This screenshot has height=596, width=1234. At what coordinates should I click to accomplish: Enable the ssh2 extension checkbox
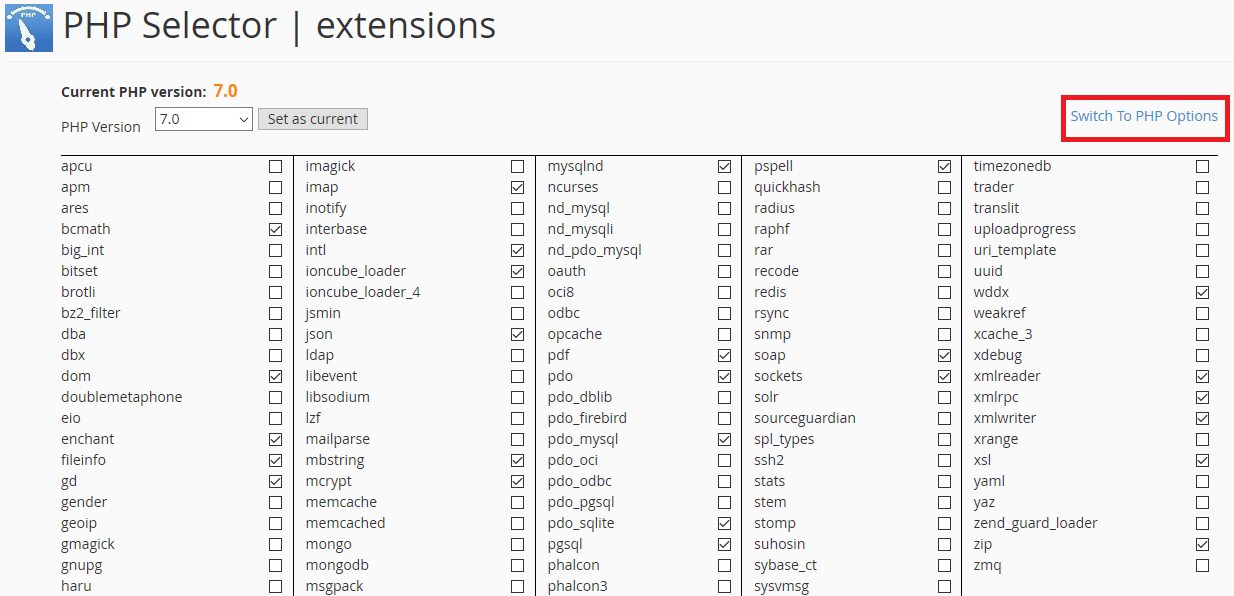(x=944, y=461)
